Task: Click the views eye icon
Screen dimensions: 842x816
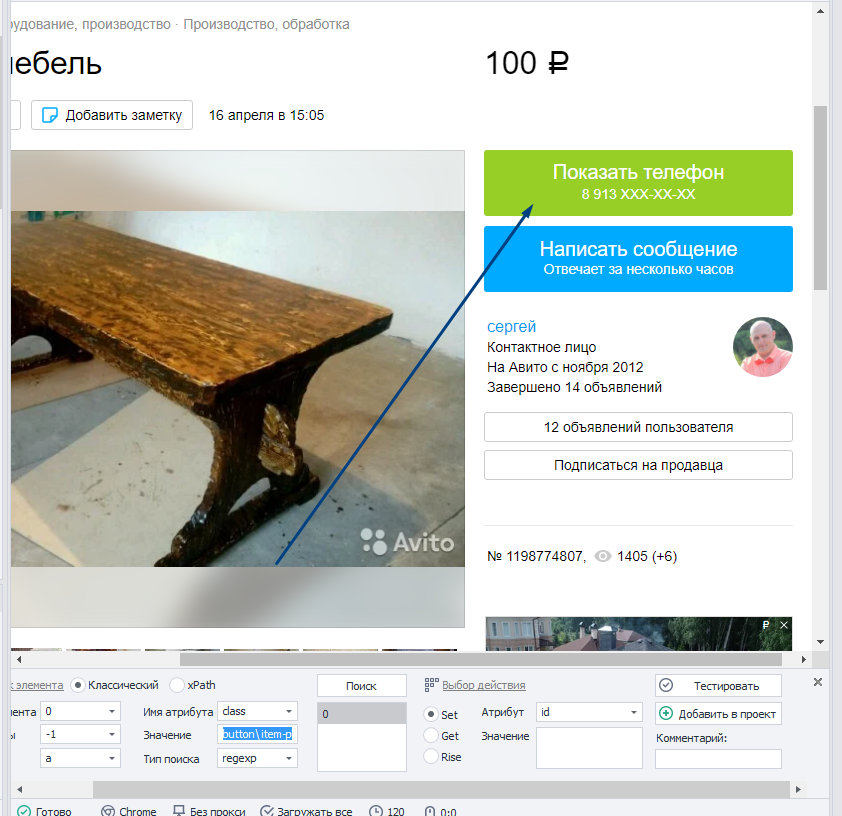Action: (x=602, y=556)
